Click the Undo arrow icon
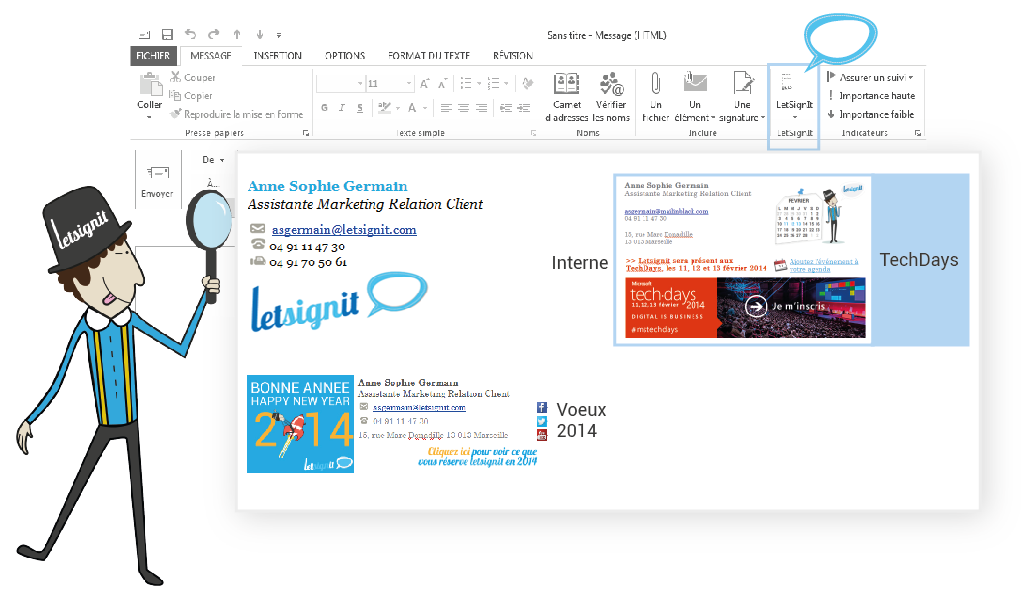1021x596 pixels. point(190,35)
